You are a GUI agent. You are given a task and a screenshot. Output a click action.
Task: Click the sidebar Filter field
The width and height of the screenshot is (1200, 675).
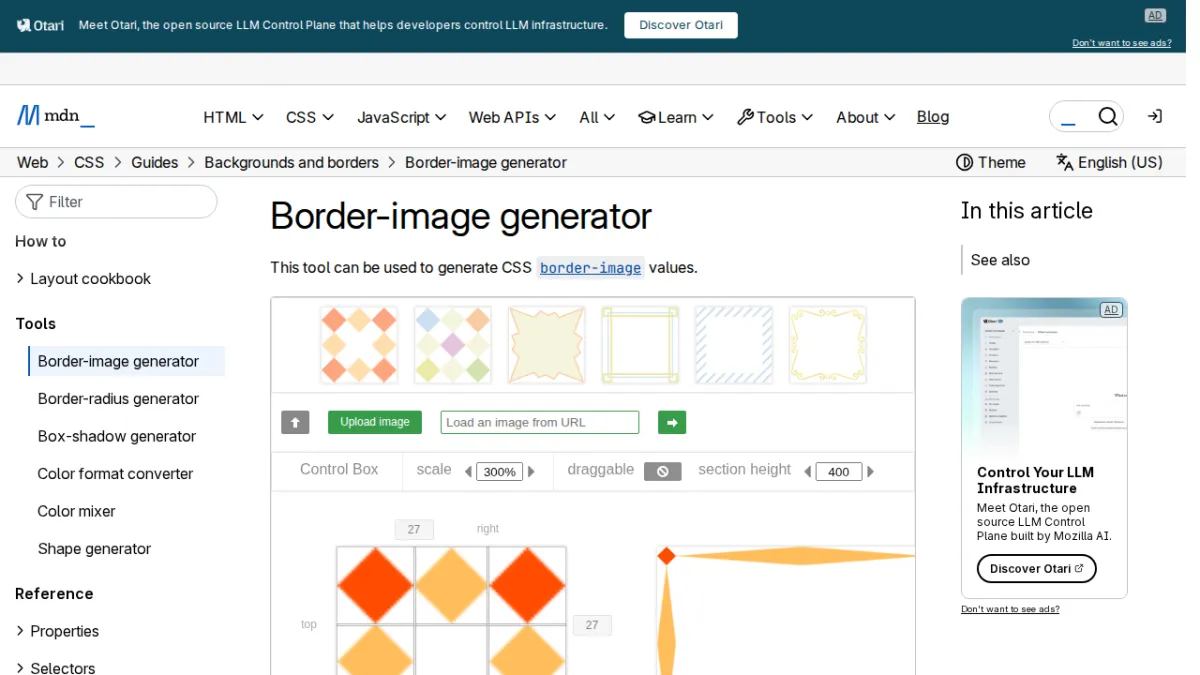pos(116,202)
